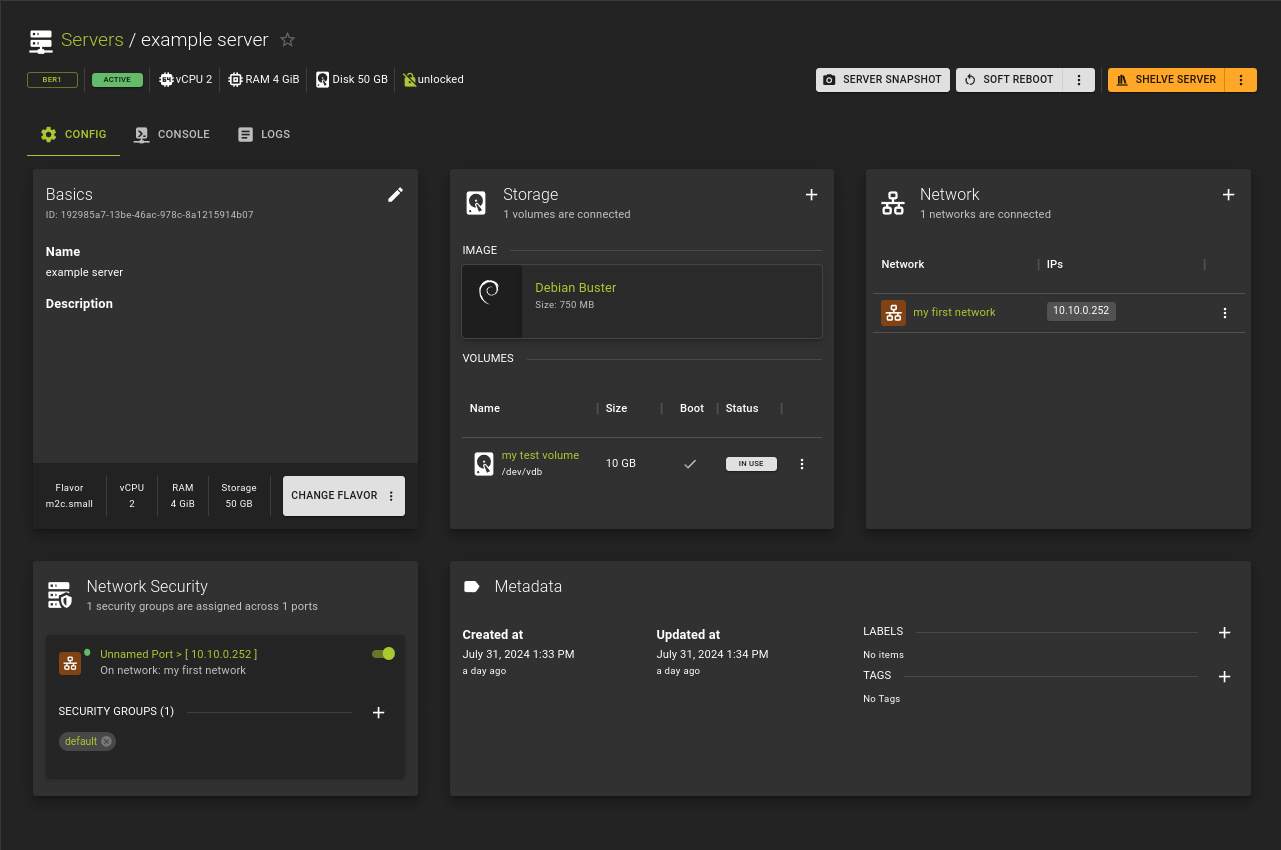Click the Size column header in volumes
This screenshot has width=1281, height=850.
point(616,408)
